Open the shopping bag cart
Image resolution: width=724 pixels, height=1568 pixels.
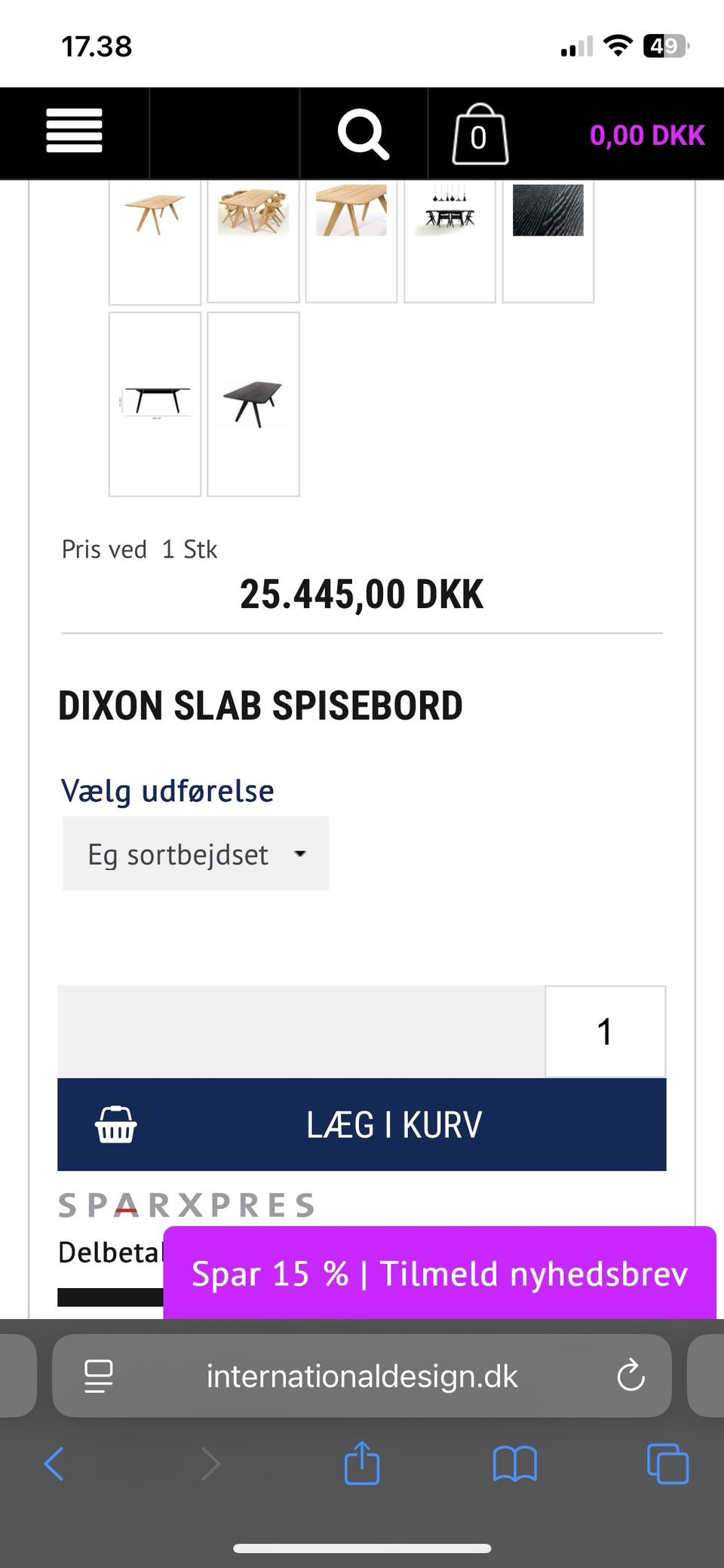480,134
